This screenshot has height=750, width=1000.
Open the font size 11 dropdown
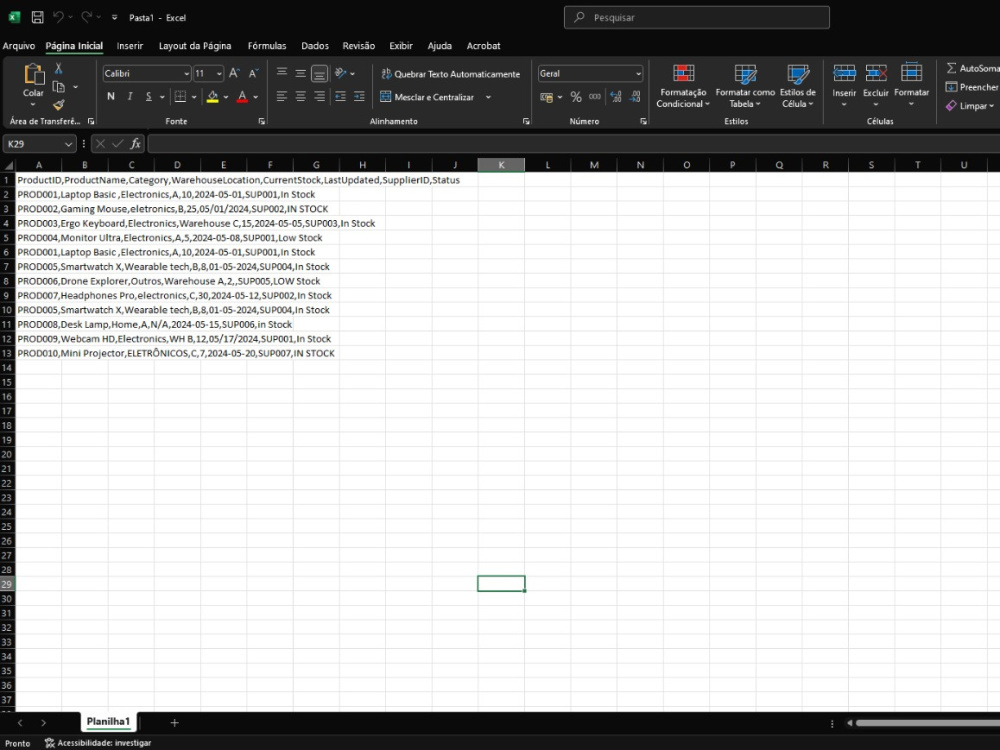[219, 74]
